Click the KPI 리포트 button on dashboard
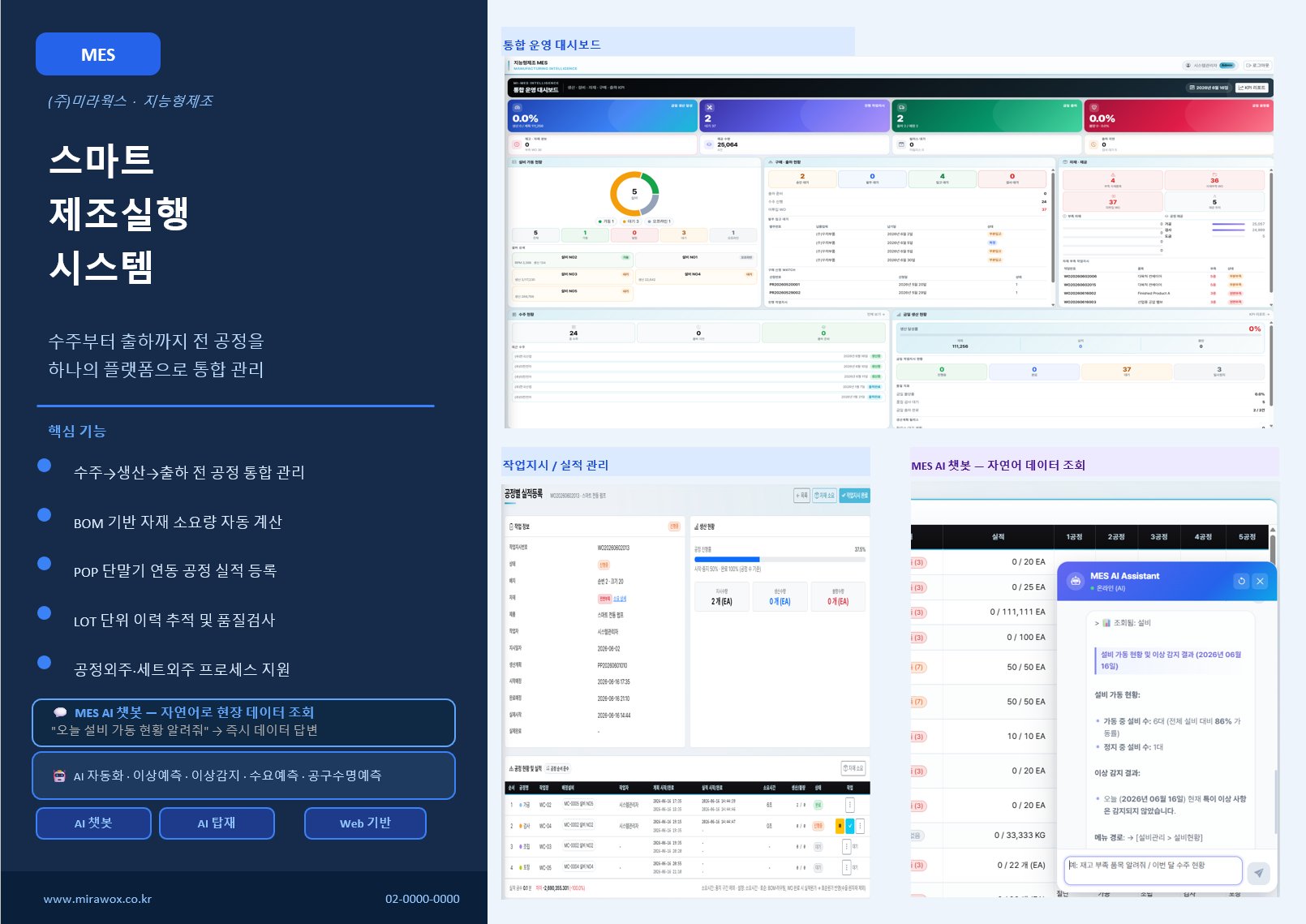 [1252, 88]
